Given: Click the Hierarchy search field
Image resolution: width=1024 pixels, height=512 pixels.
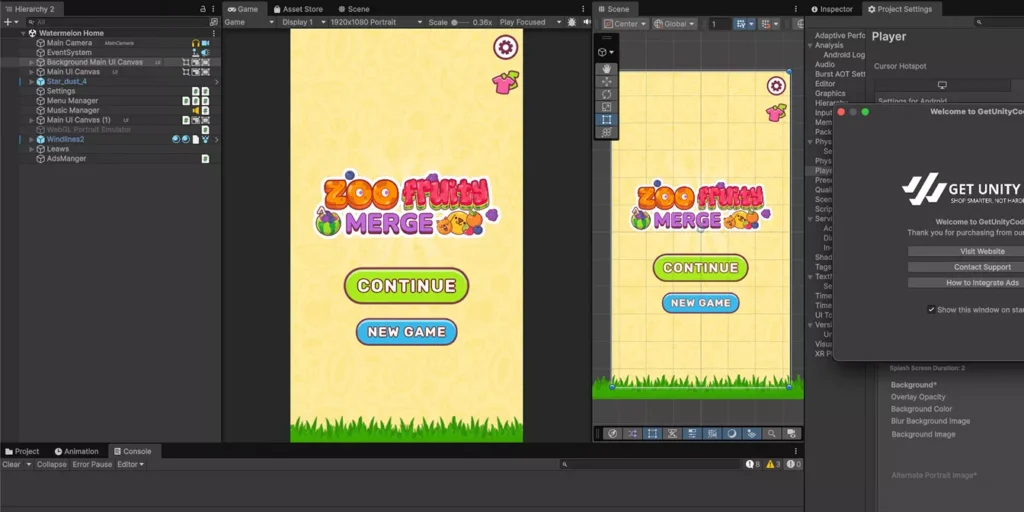Looking at the screenshot, I should pyautogui.click(x=118, y=22).
